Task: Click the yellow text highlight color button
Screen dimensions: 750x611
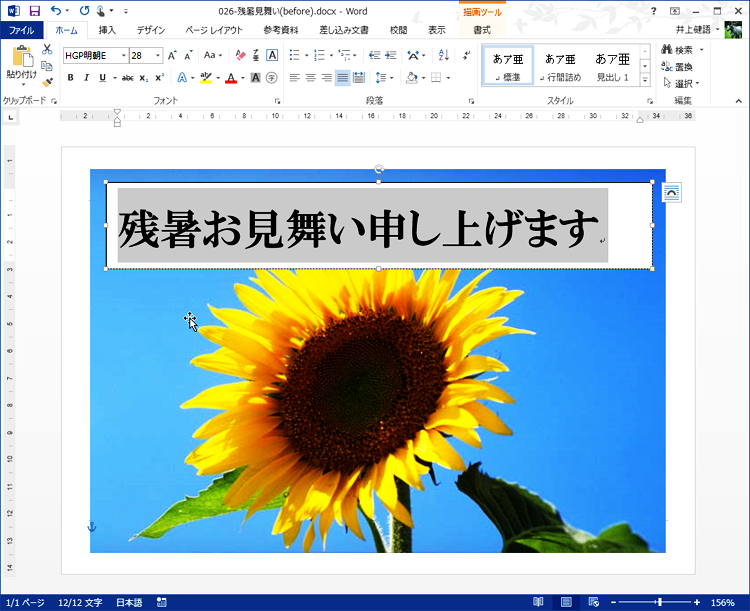Action: coord(206,78)
